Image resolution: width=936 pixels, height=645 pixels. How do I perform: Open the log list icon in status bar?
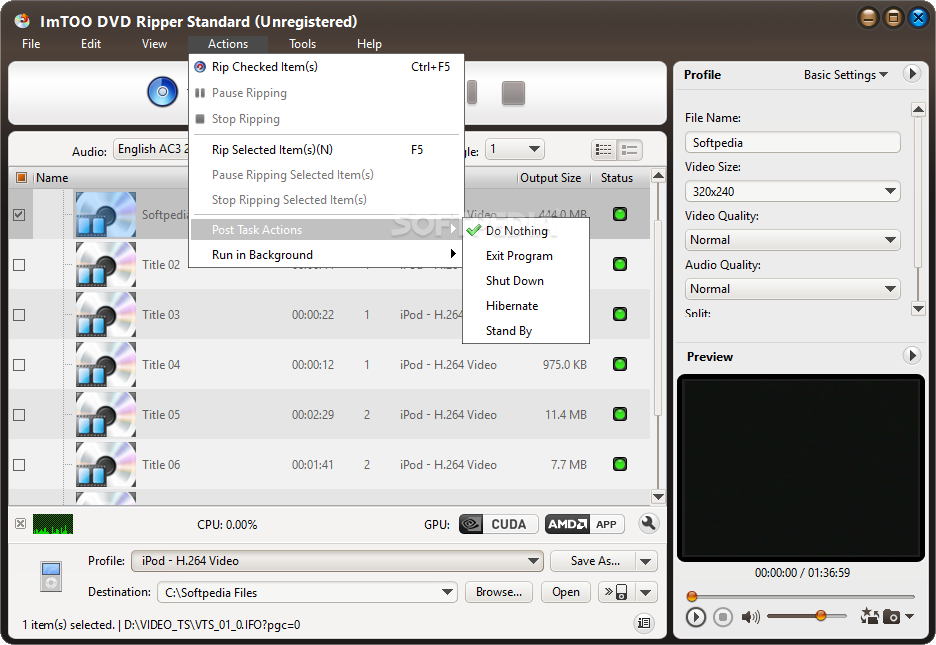[644, 623]
